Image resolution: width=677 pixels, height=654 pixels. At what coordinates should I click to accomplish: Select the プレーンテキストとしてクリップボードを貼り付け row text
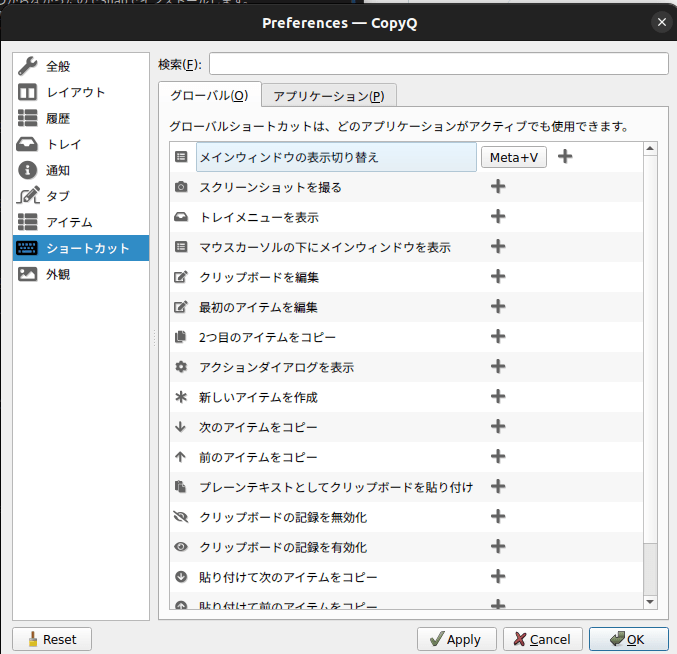coord(336,487)
